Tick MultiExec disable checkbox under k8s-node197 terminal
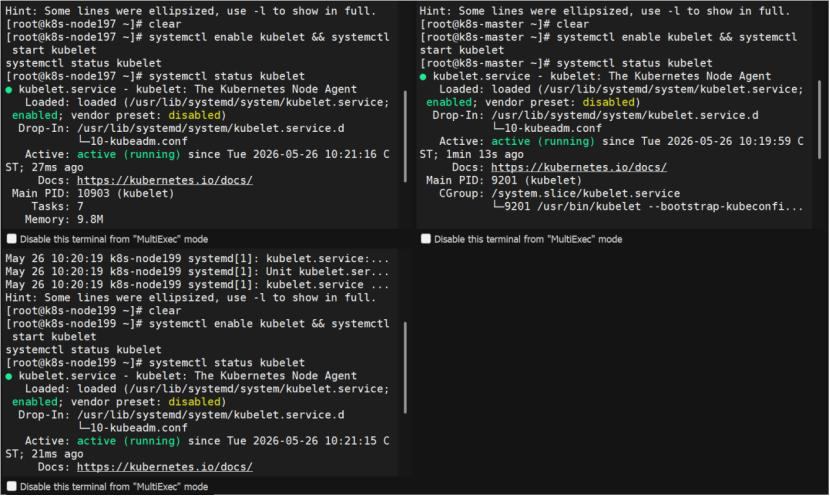 point(12,239)
